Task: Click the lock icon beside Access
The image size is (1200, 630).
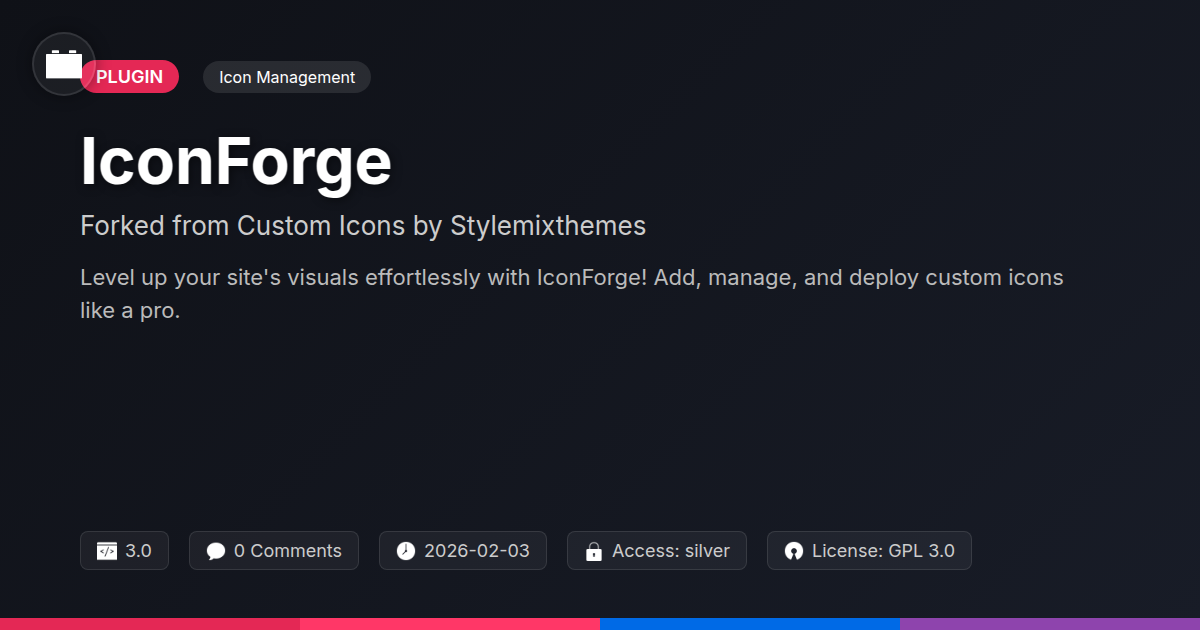Action: (x=594, y=551)
